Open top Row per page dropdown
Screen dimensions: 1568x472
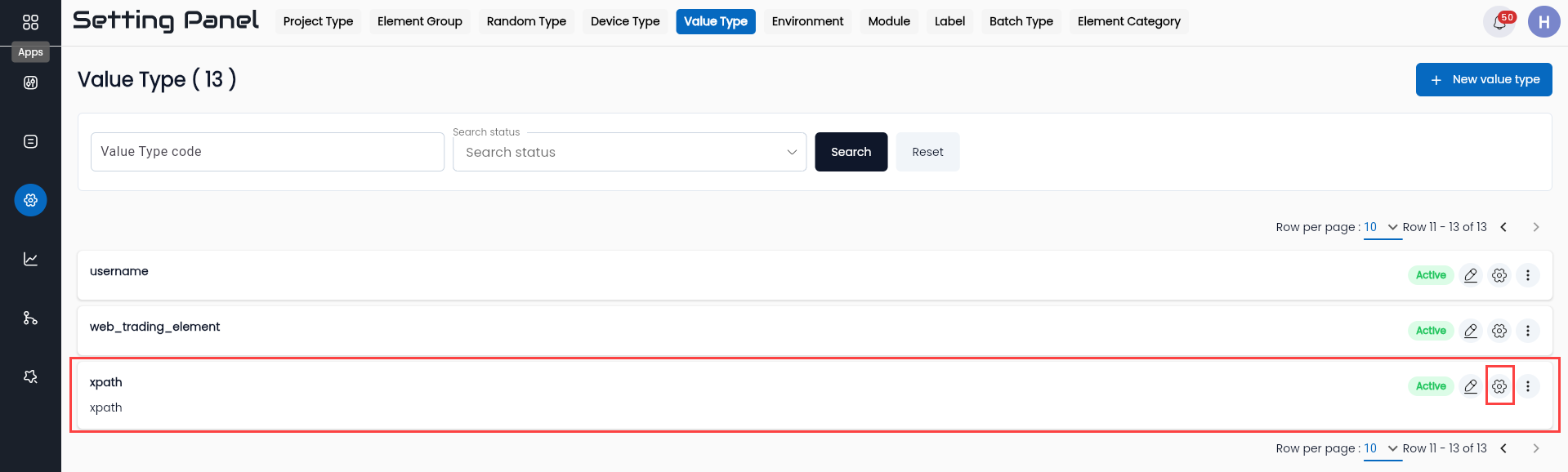pyautogui.click(x=1382, y=227)
